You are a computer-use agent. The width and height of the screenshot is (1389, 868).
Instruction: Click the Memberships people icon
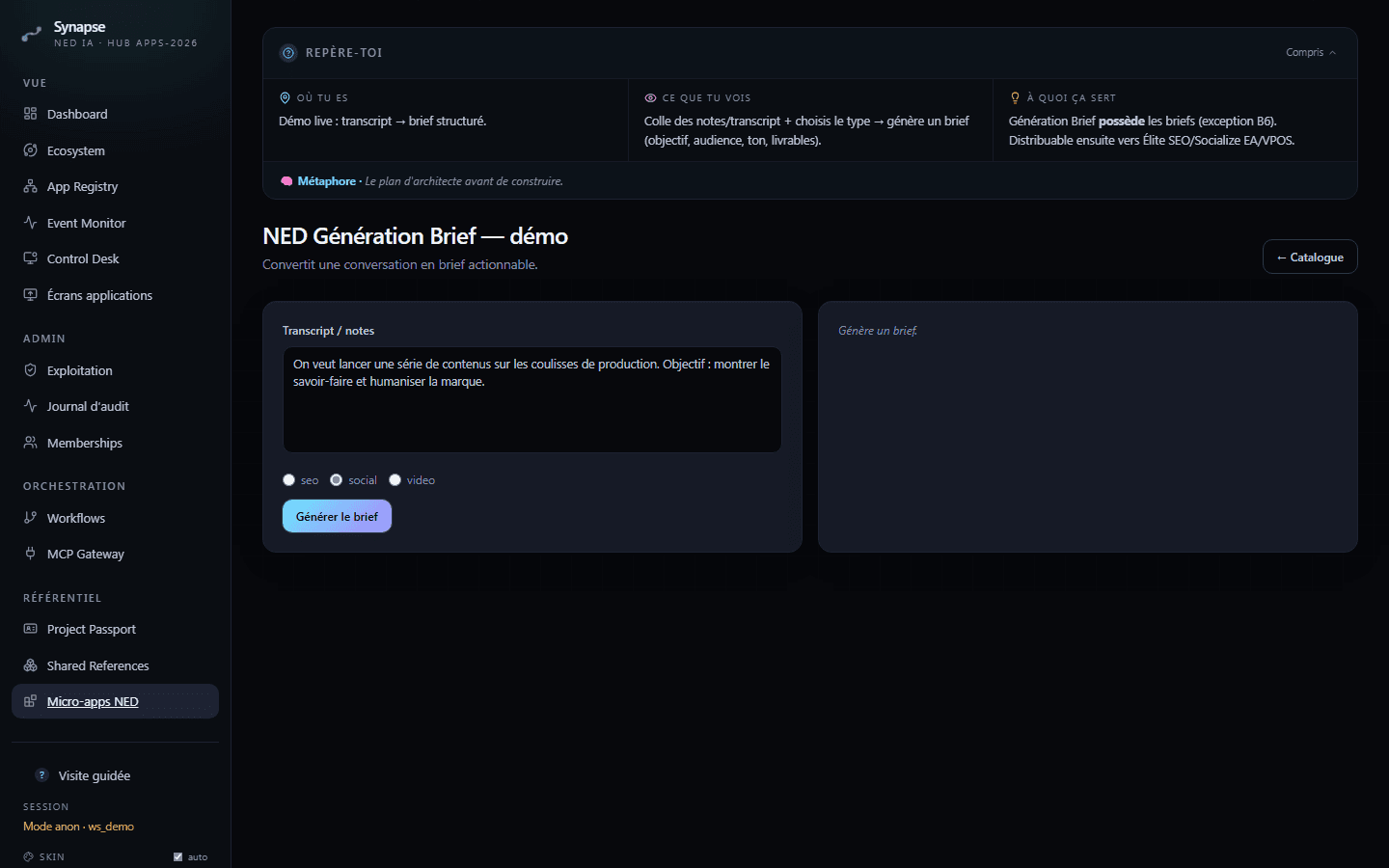click(x=30, y=443)
